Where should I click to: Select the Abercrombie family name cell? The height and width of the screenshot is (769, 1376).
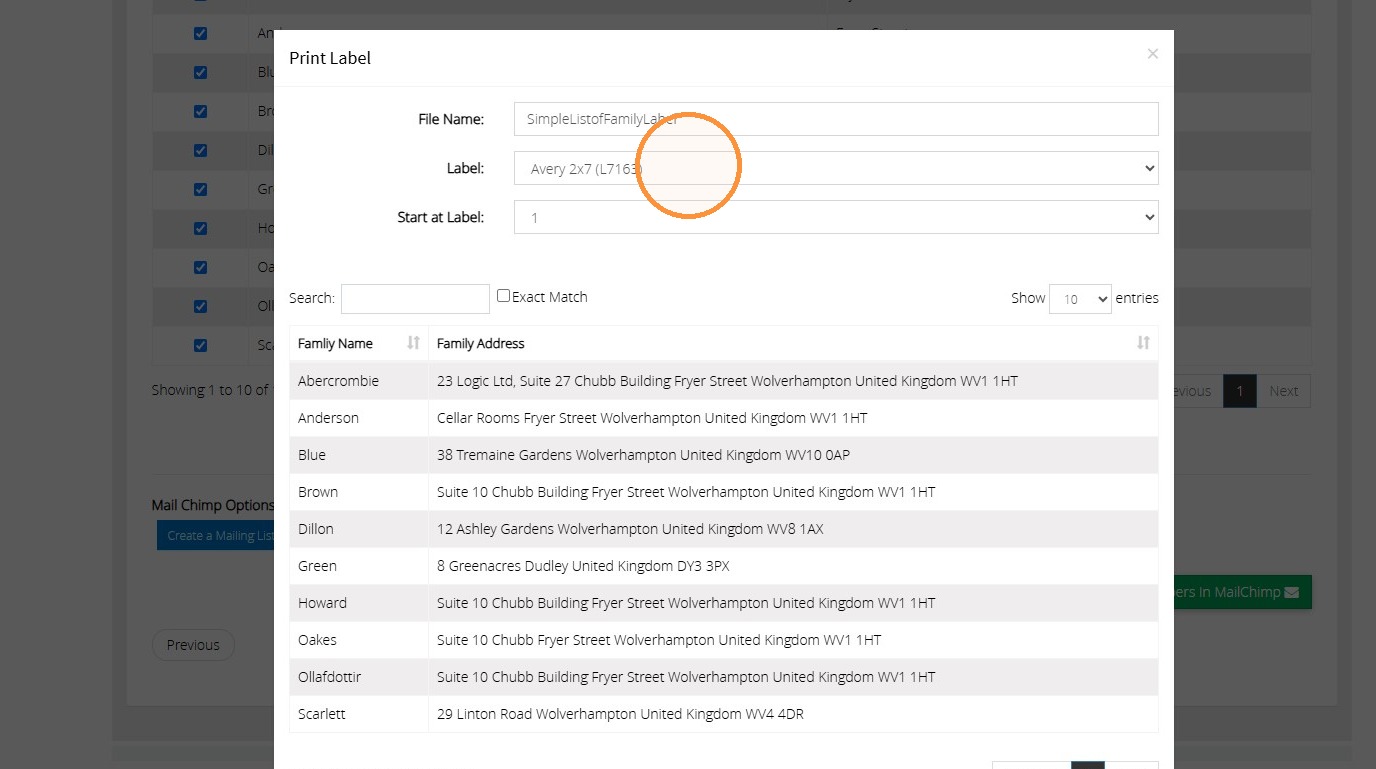[x=359, y=381]
